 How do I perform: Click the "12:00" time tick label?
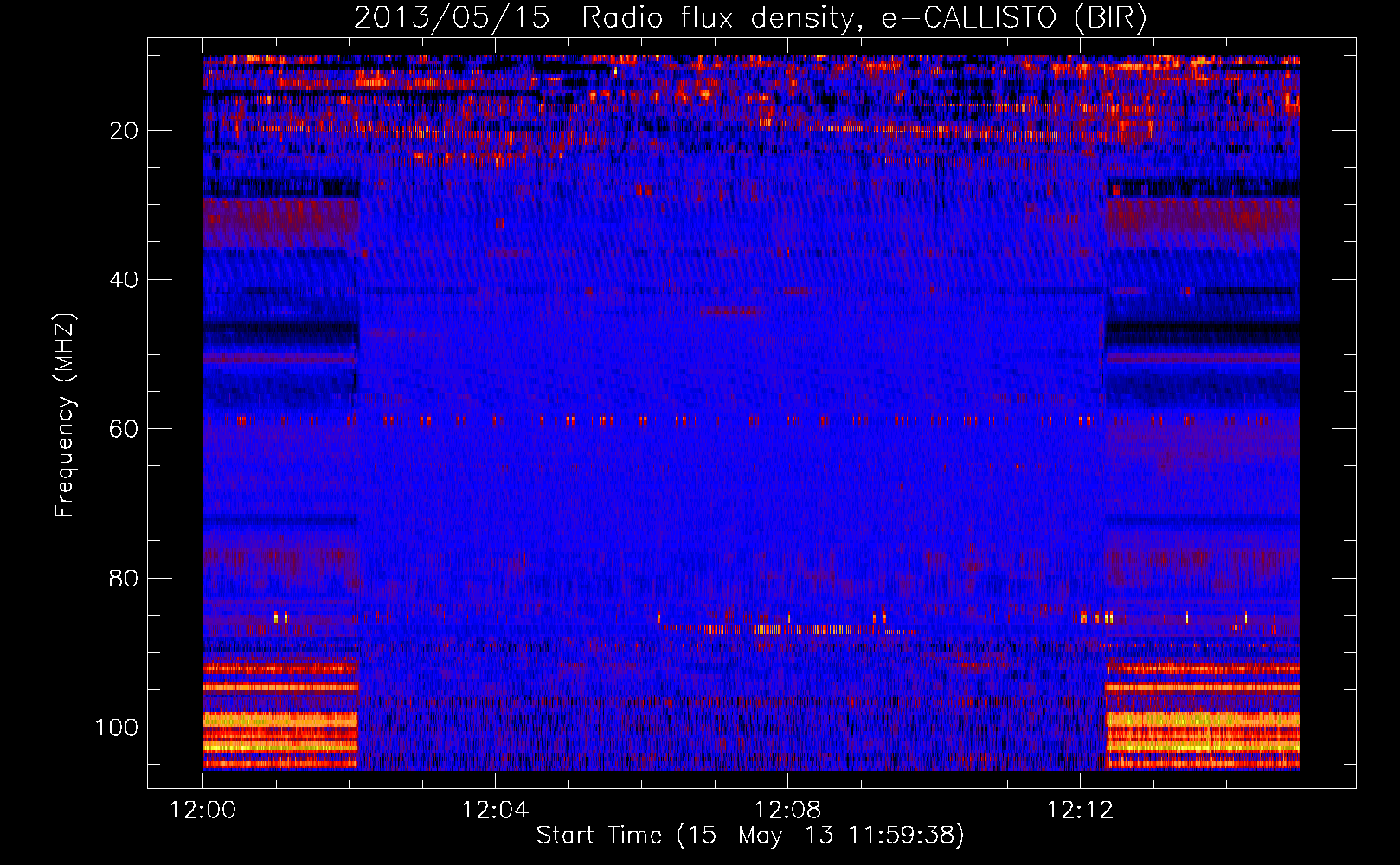click(202, 811)
